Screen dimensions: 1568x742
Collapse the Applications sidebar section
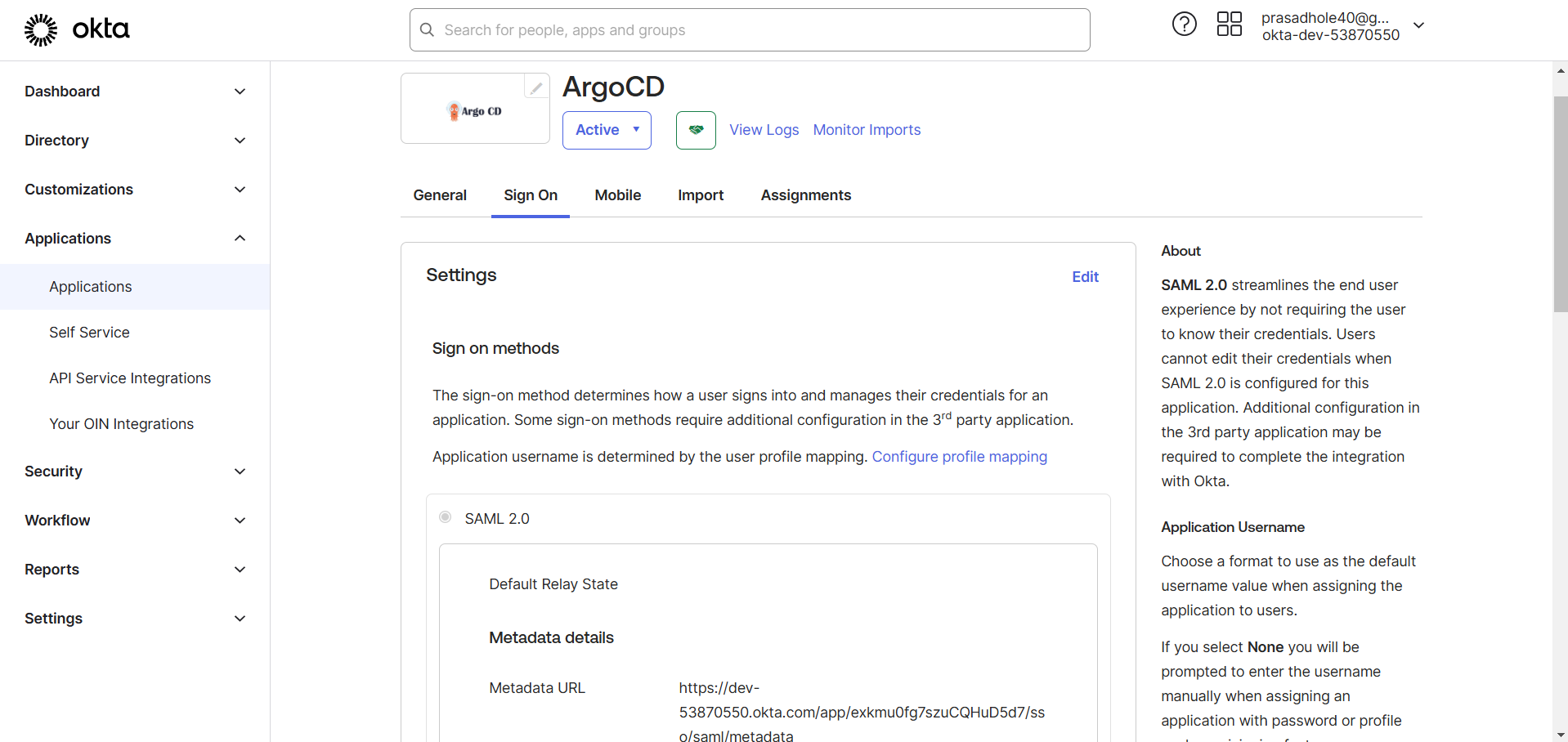tap(240, 239)
